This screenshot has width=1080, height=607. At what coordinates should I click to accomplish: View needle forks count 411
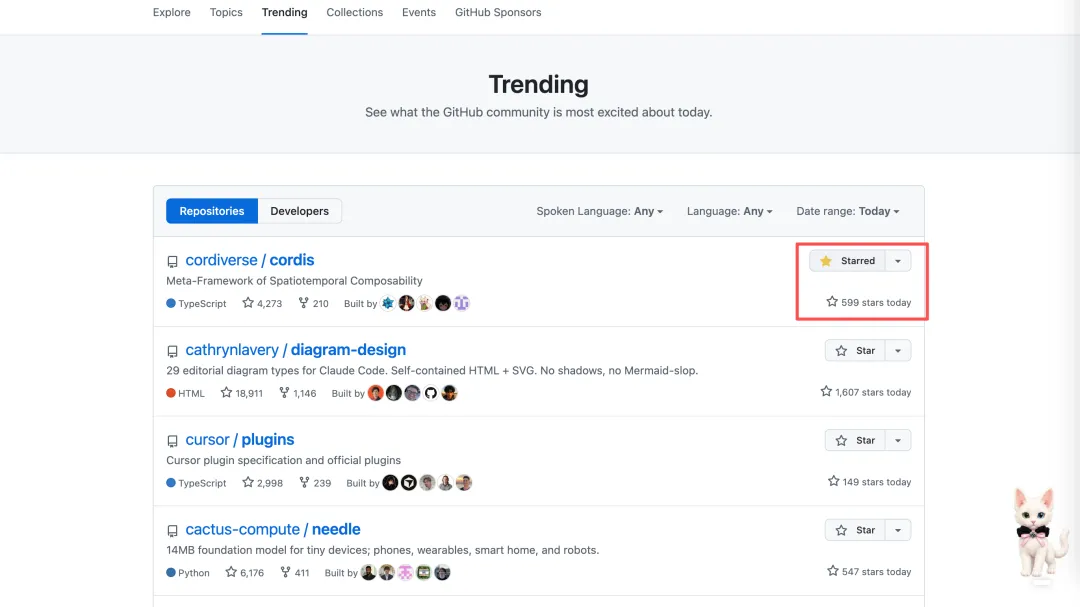[295, 572]
